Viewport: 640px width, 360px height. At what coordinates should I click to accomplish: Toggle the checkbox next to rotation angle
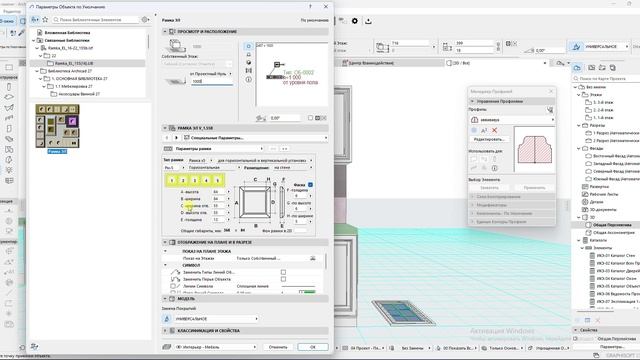tap(310, 118)
